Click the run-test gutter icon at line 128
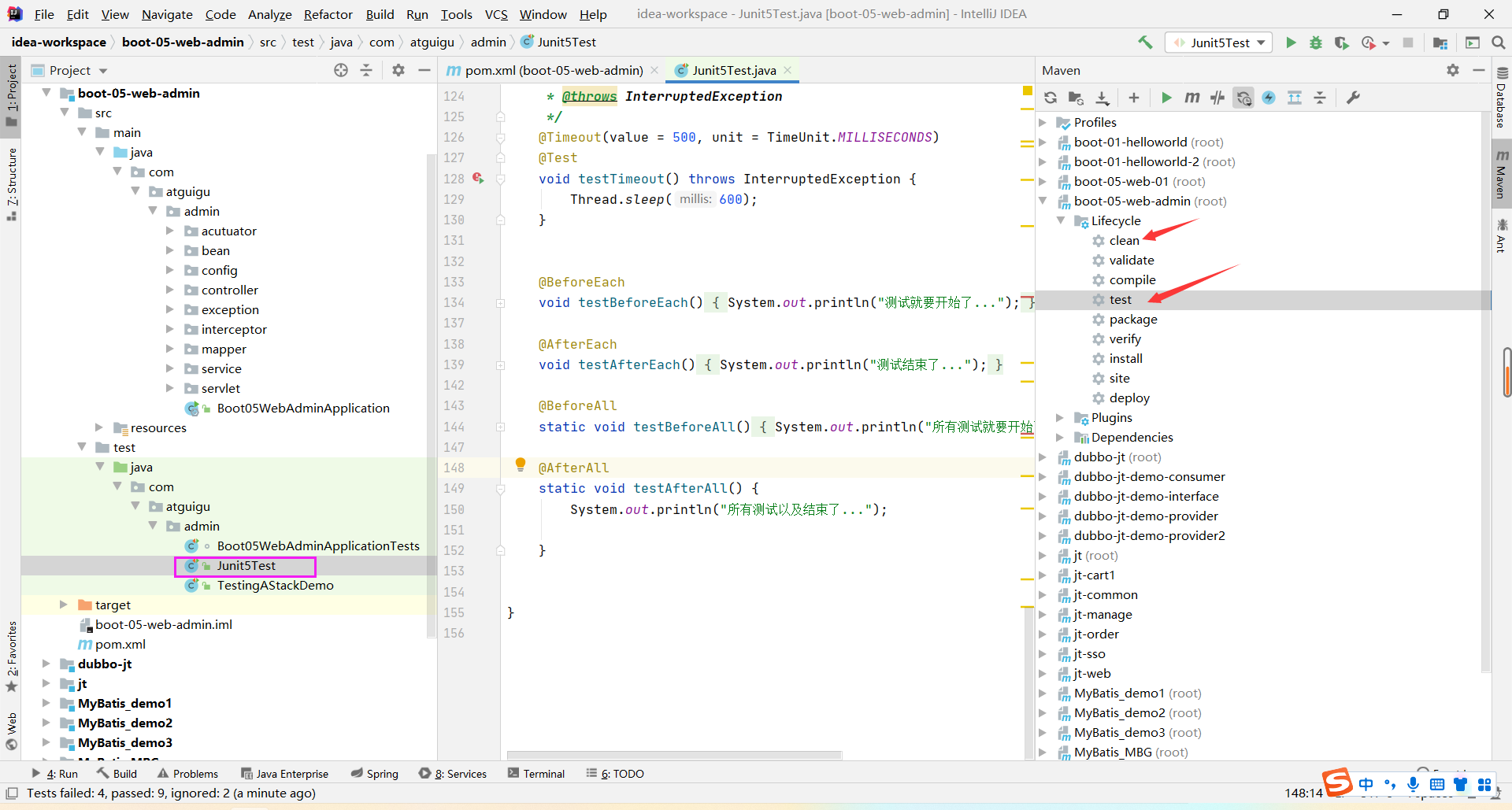Image resolution: width=1512 pixels, height=810 pixels. 478,179
